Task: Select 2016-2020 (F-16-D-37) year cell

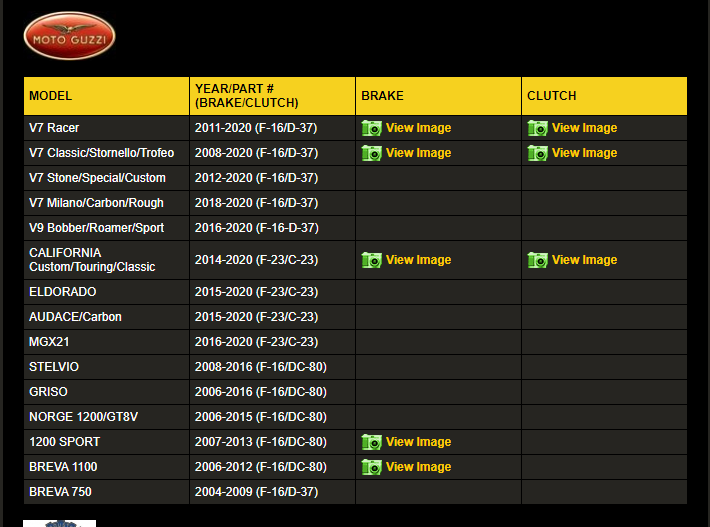Action: (273, 228)
